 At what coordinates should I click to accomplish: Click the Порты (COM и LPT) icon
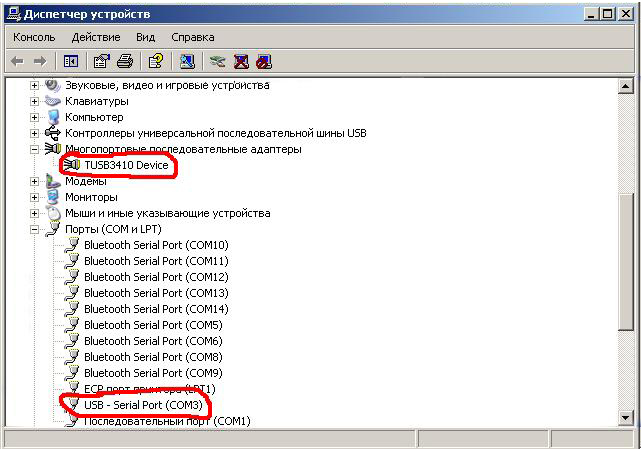tap(53, 229)
